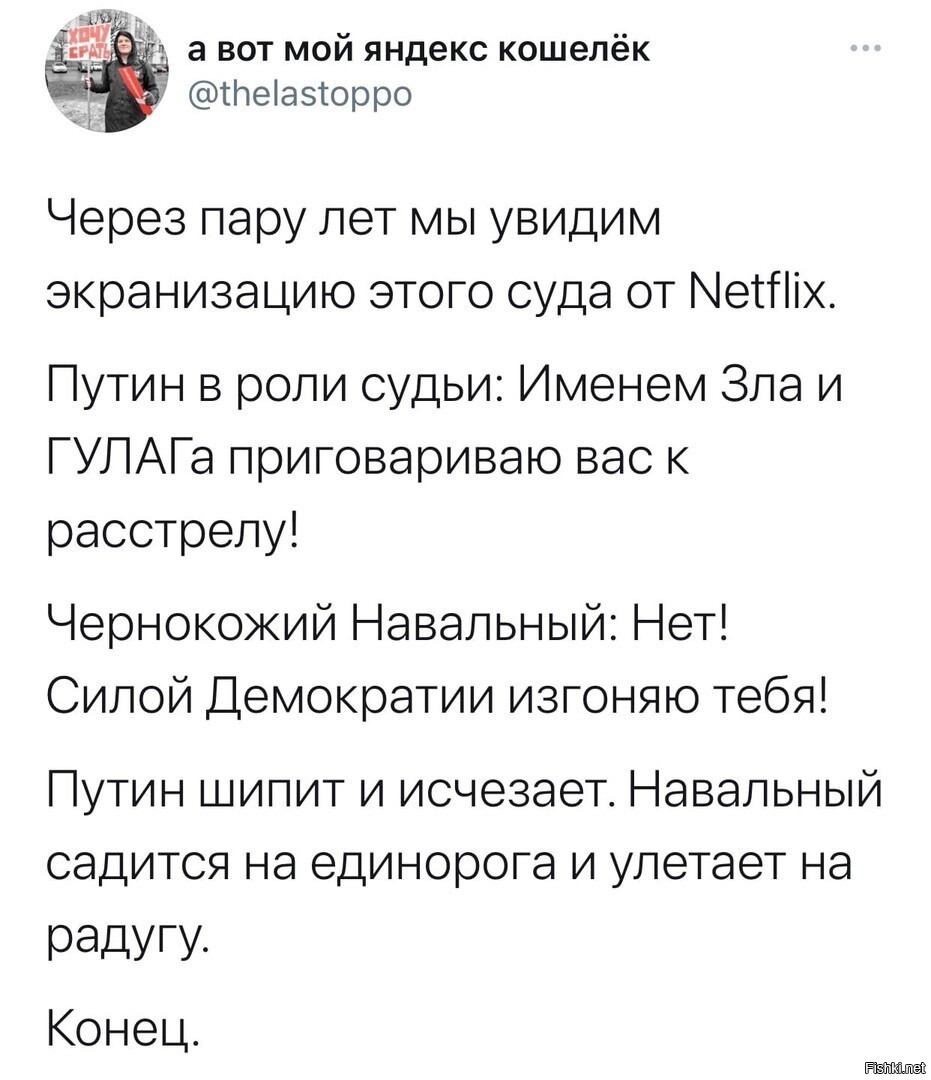Click display name "а вот мой яндекс кошелёк"
Image resolution: width=931 pixels, height=1080 pixels.
click(x=419, y=49)
